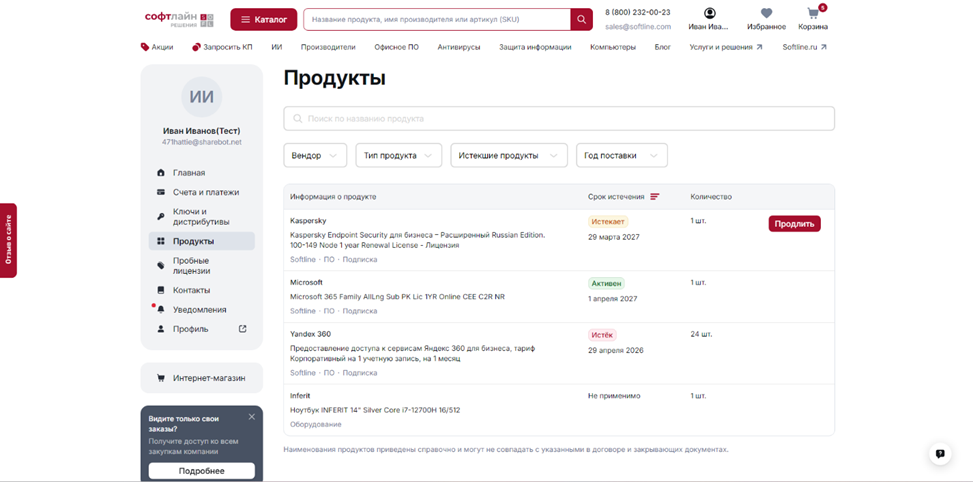Click the Yandex 360 vendor name
This screenshot has height=482, width=973.
(x=310, y=334)
